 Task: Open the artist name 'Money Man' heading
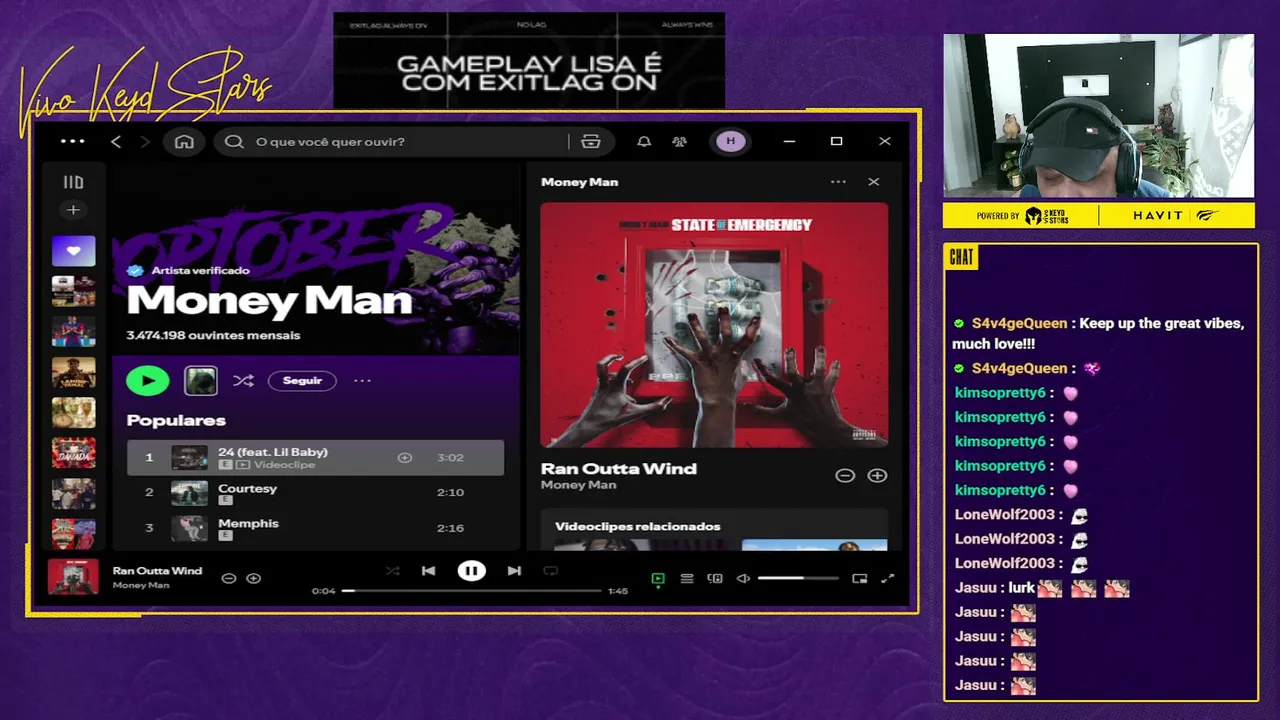click(x=269, y=301)
